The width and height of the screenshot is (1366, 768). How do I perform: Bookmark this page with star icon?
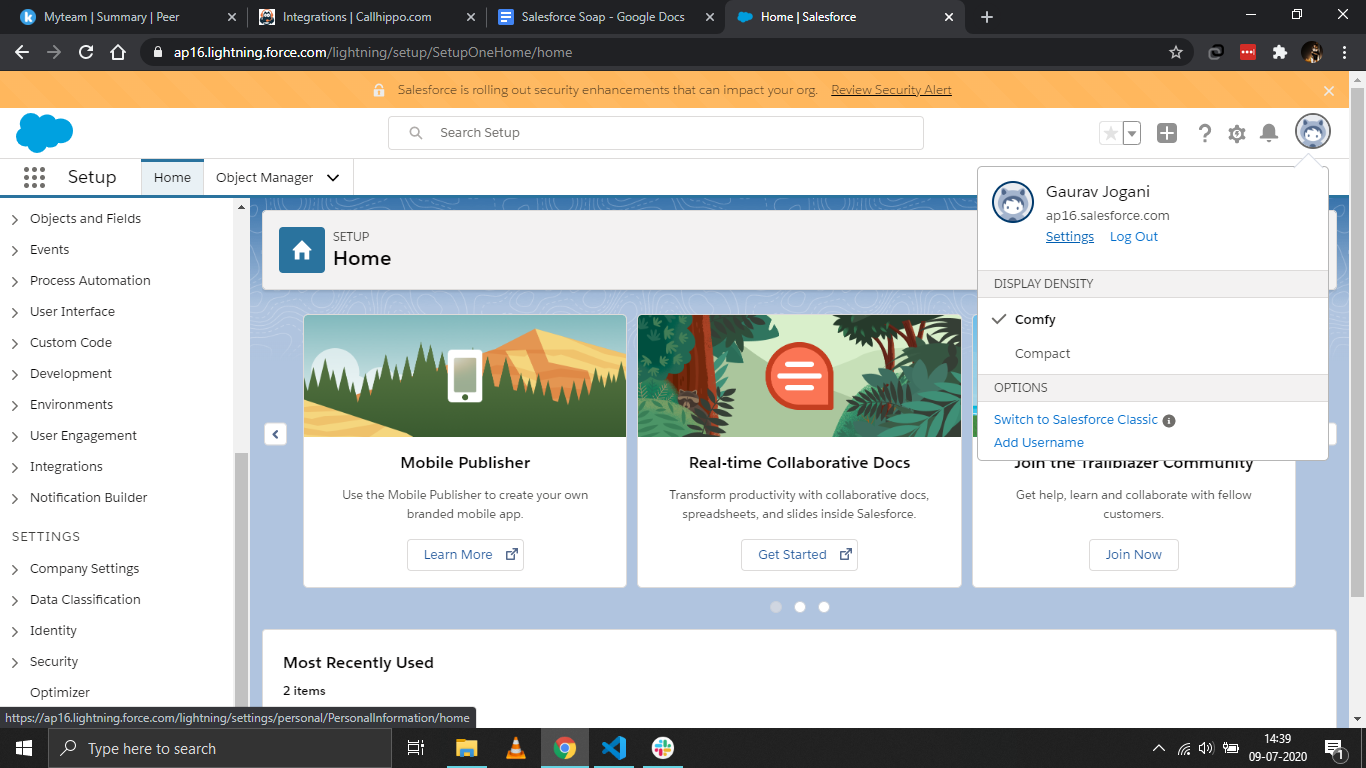pos(1176,52)
